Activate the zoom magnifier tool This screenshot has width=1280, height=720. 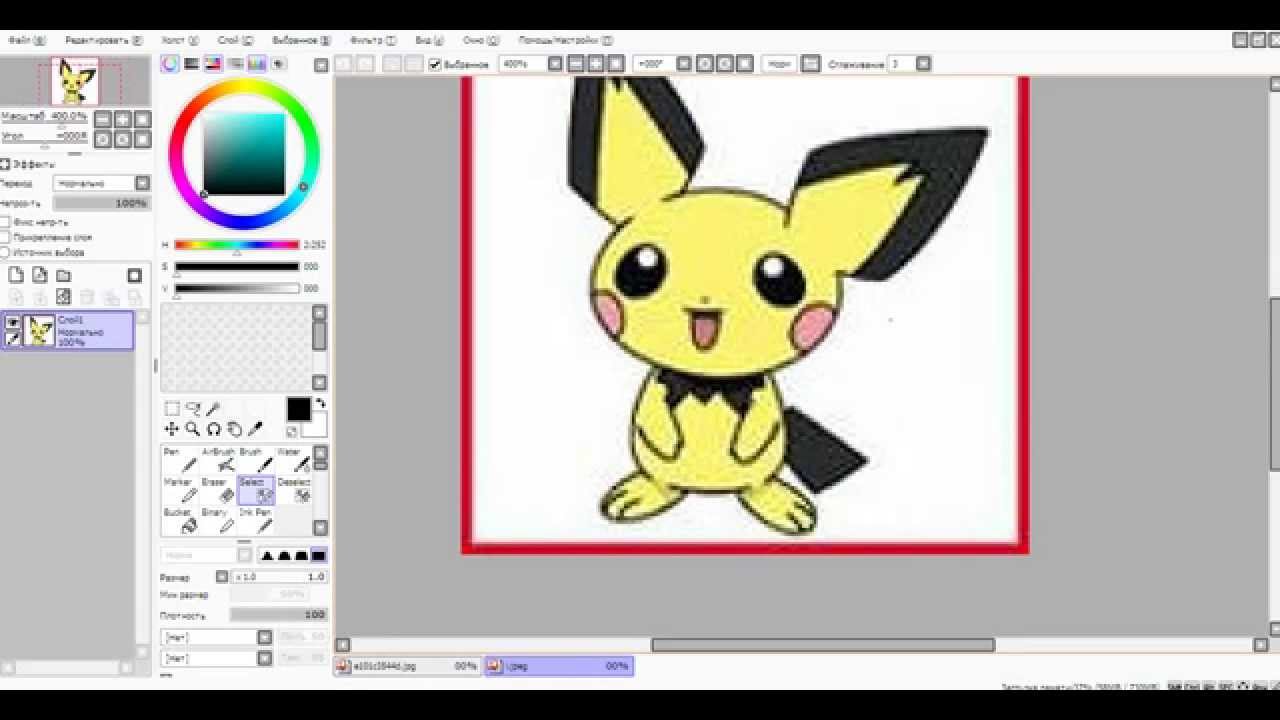(x=193, y=429)
